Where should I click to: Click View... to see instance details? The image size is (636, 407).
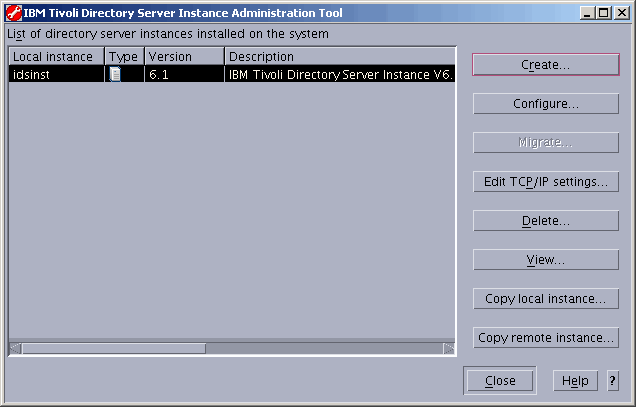[545, 260]
